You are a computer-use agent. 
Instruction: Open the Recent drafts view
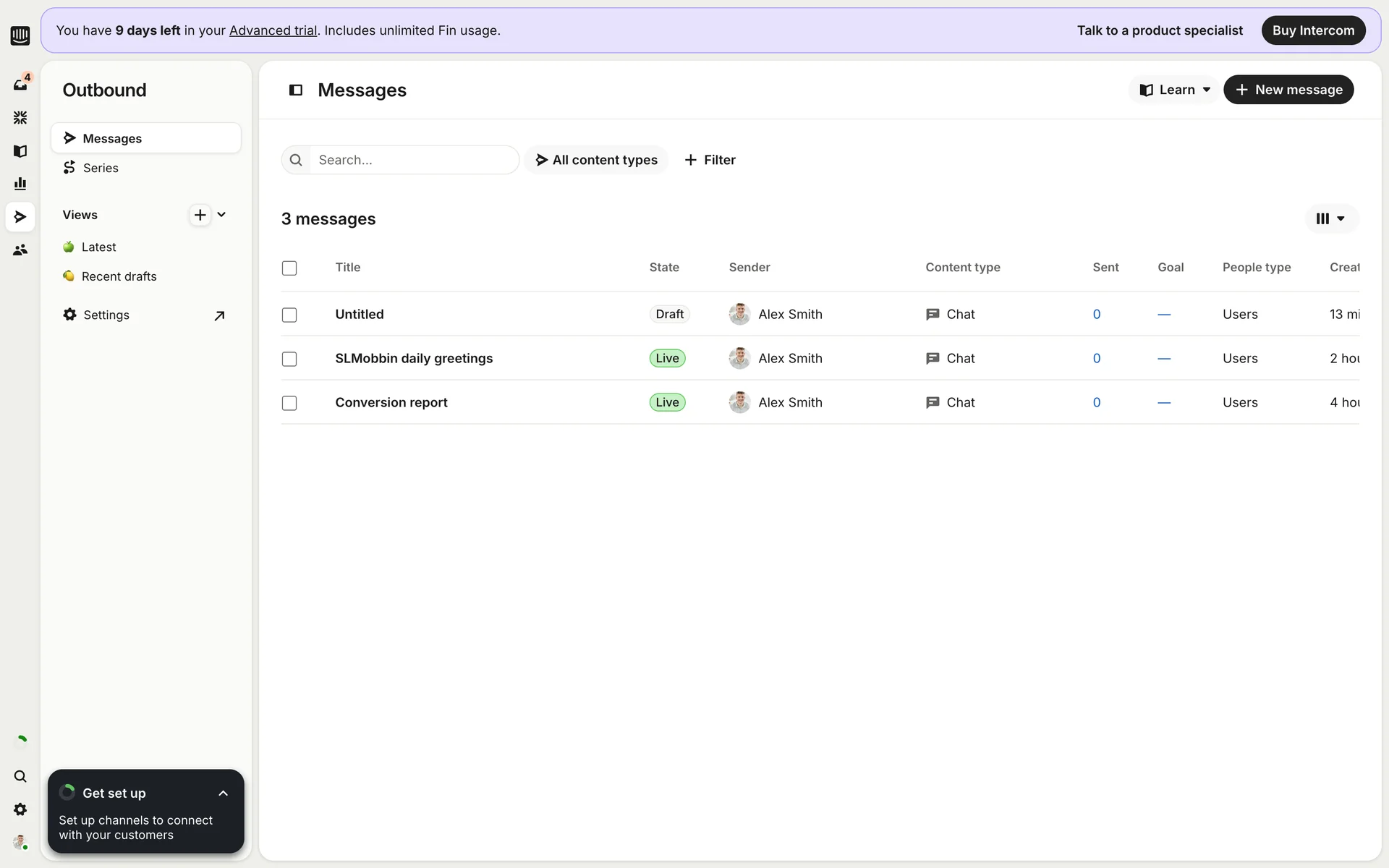click(x=119, y=276)
